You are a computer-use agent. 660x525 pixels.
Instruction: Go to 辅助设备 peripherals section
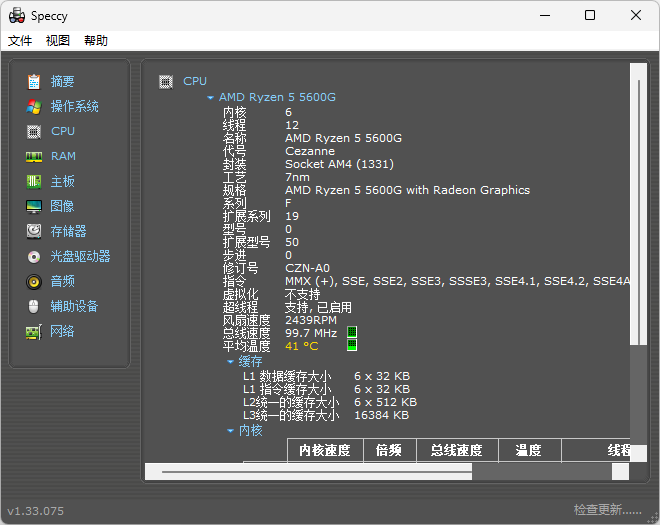75,306
